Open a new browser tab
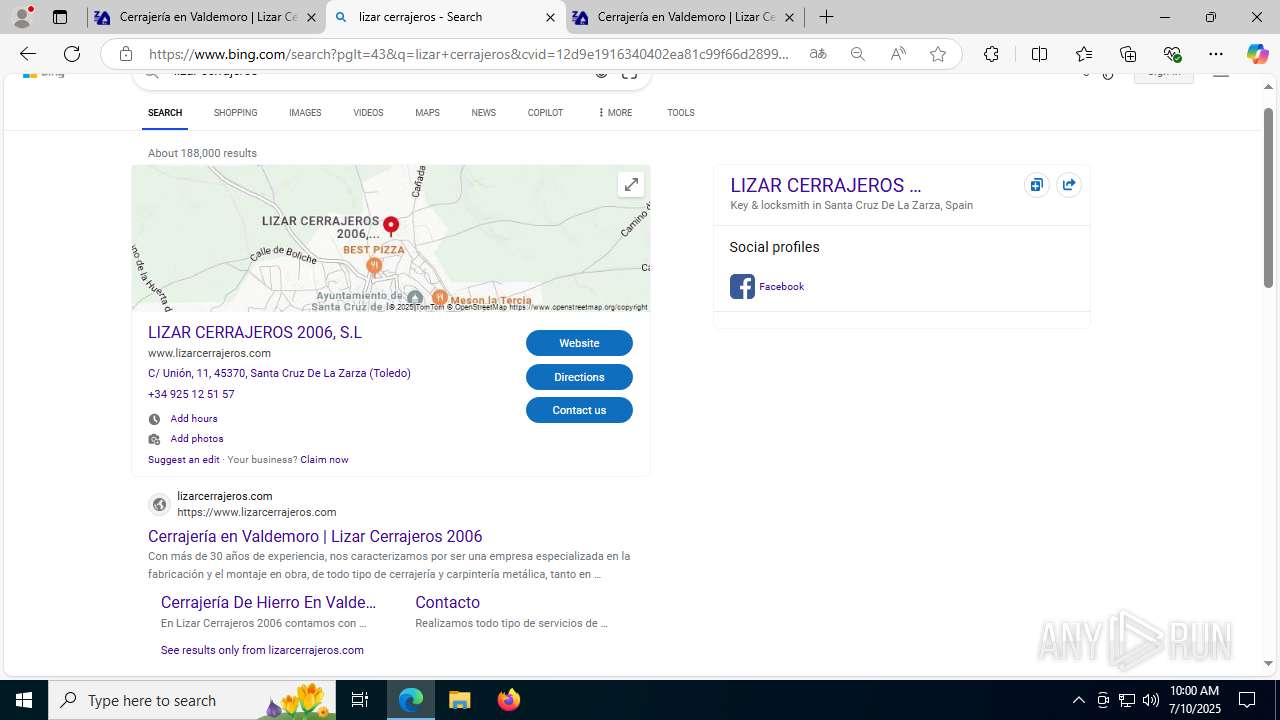 click(x=826, y=17)
